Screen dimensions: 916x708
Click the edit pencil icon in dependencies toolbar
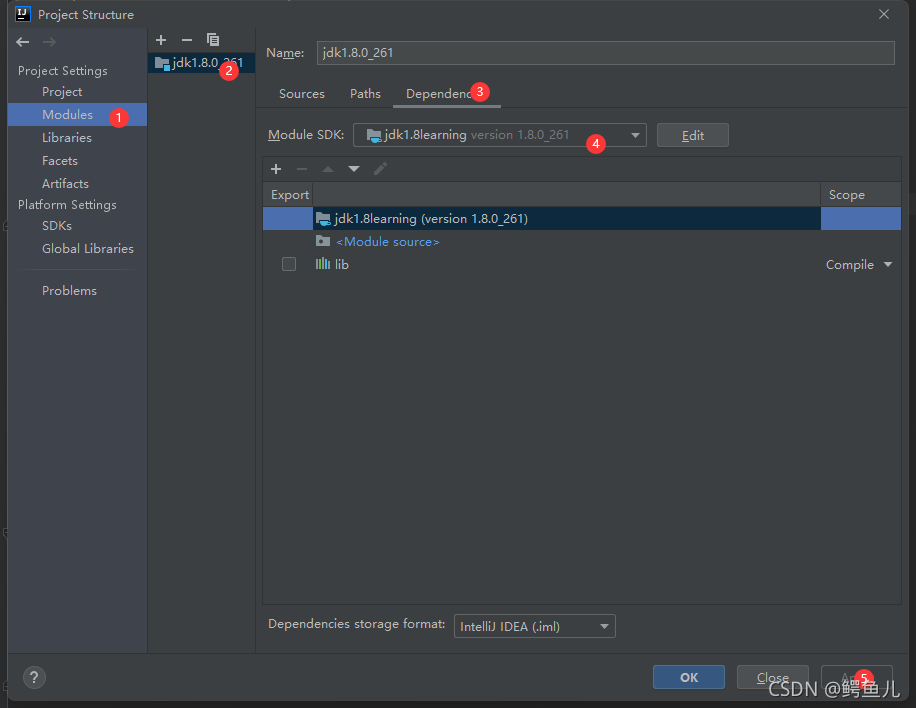[x=380, y=169]
